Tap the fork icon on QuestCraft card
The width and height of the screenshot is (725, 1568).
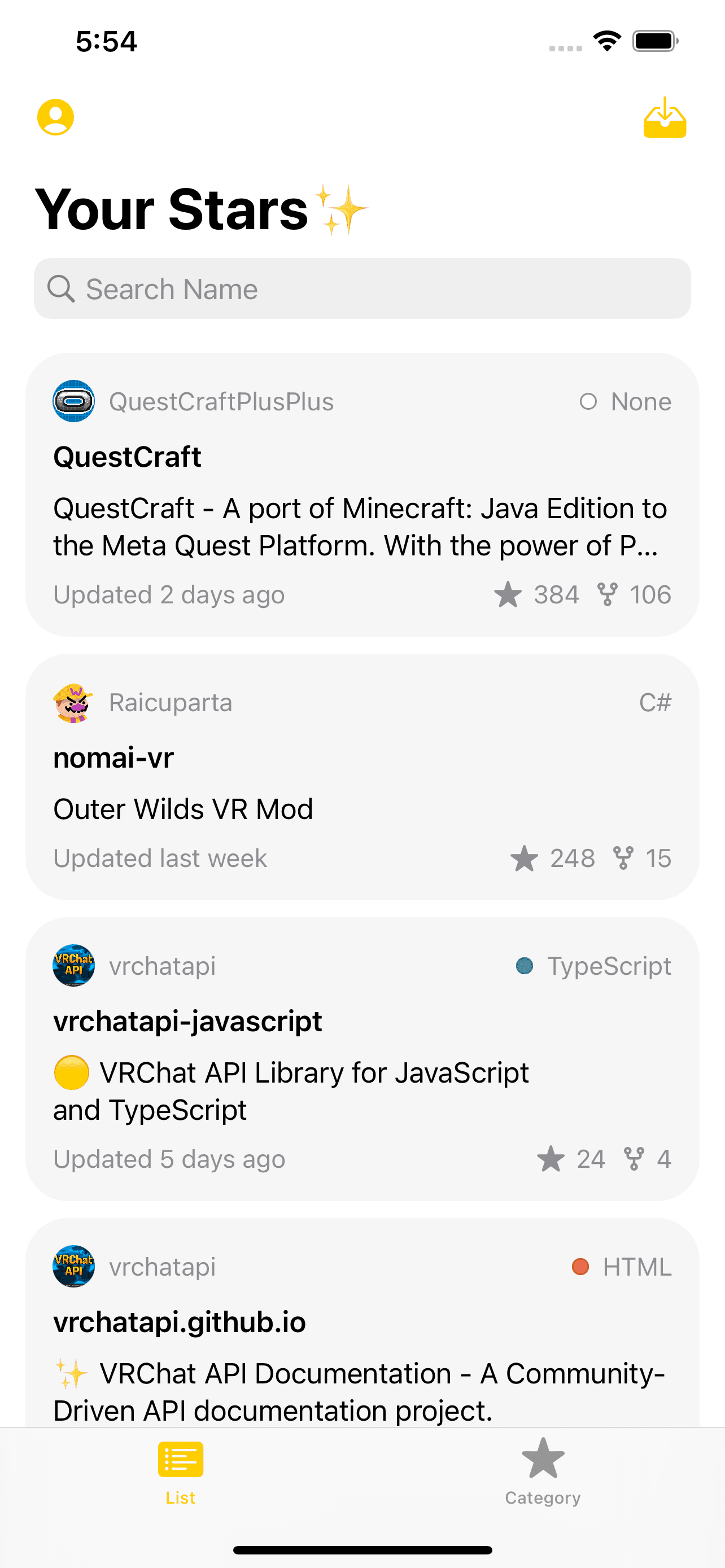(607, 595)
